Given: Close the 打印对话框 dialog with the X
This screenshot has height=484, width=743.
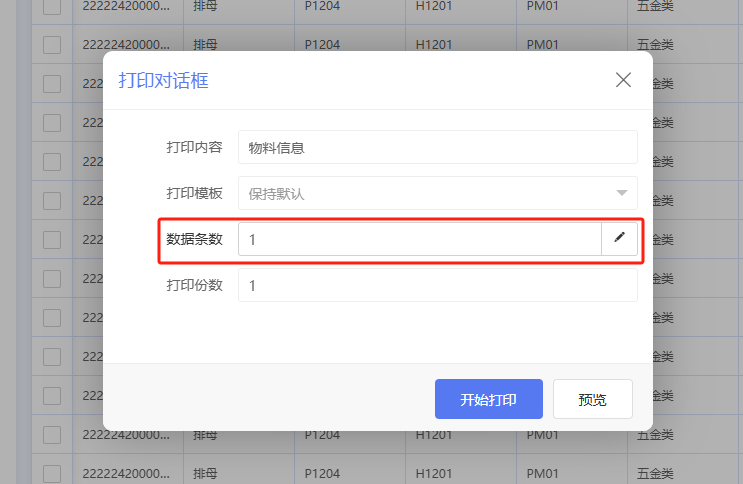Looking at the screenshot, I should click(623, 80).
